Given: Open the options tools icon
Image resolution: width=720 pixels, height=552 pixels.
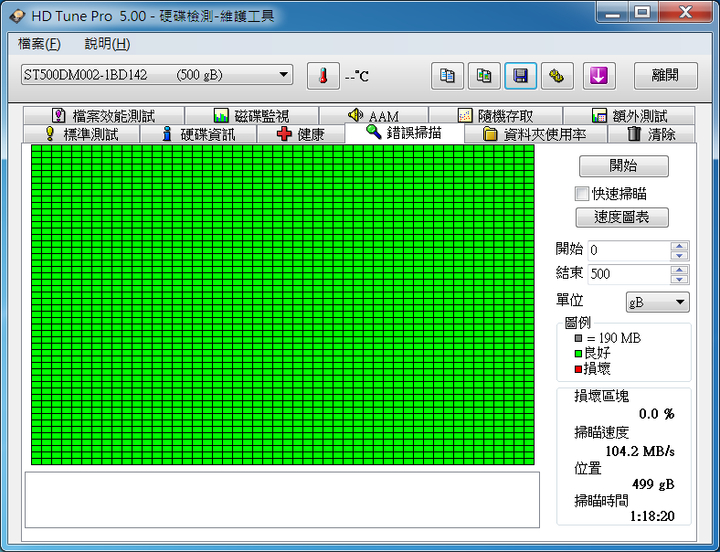Looking at the screenshot, I should pos(557,76).
